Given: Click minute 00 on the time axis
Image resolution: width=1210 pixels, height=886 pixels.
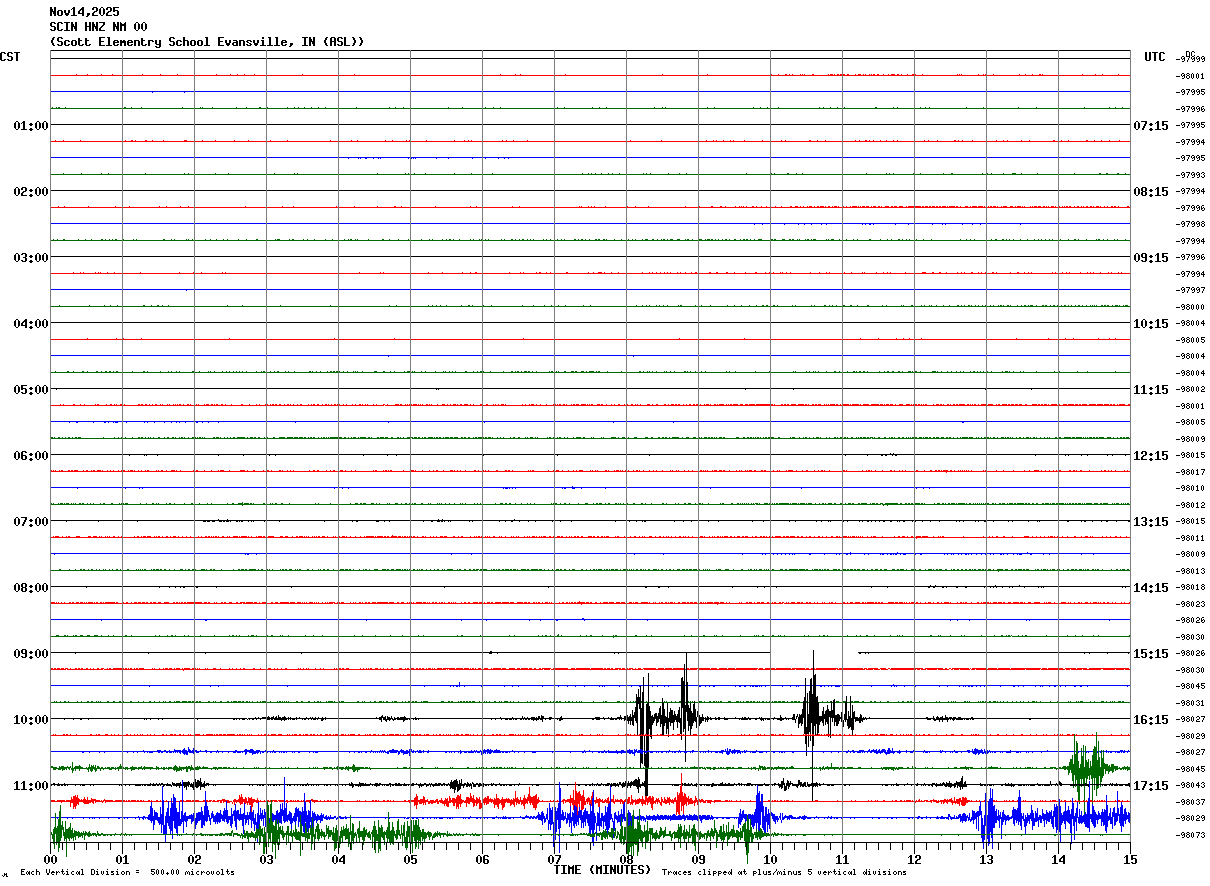Looking at the screenshot, I should [51, 859].
